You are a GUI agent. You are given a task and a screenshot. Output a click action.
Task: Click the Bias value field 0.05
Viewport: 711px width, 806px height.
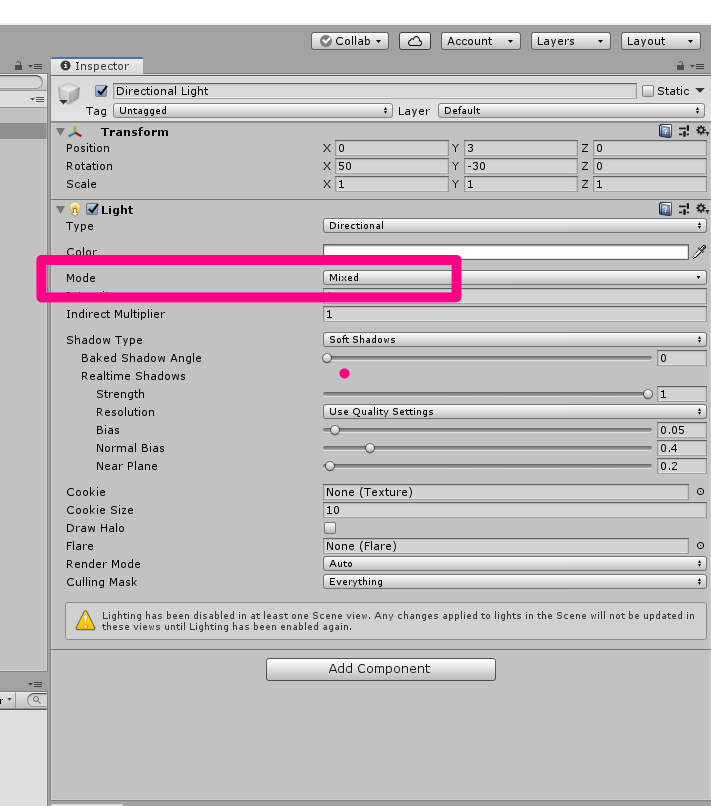pyautogui.click(x=682, y=430)
